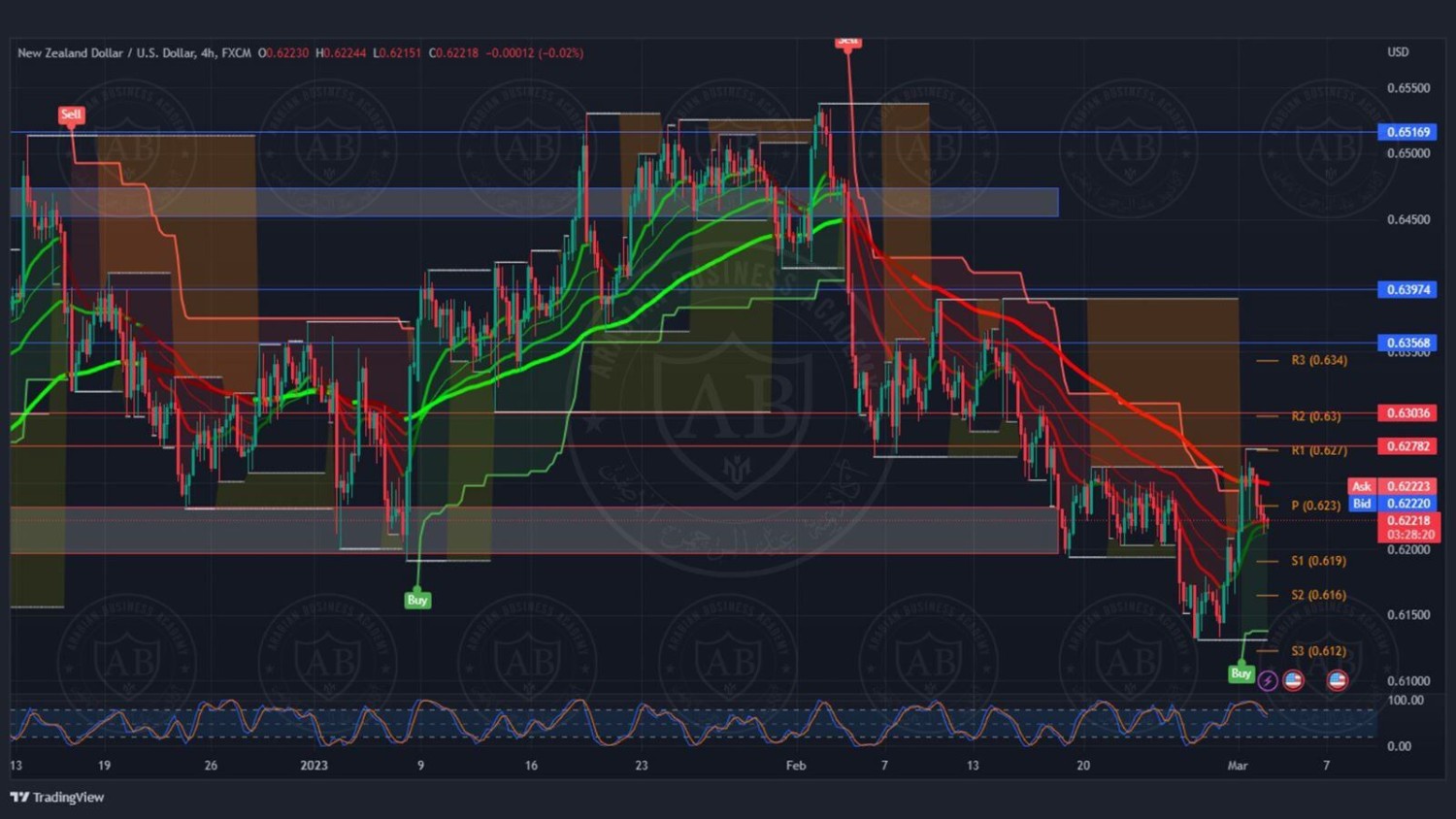The image size is (1456, 819).
Task: Open the US flag event beside the lightning icon
Action: (x=1293, y=680)
